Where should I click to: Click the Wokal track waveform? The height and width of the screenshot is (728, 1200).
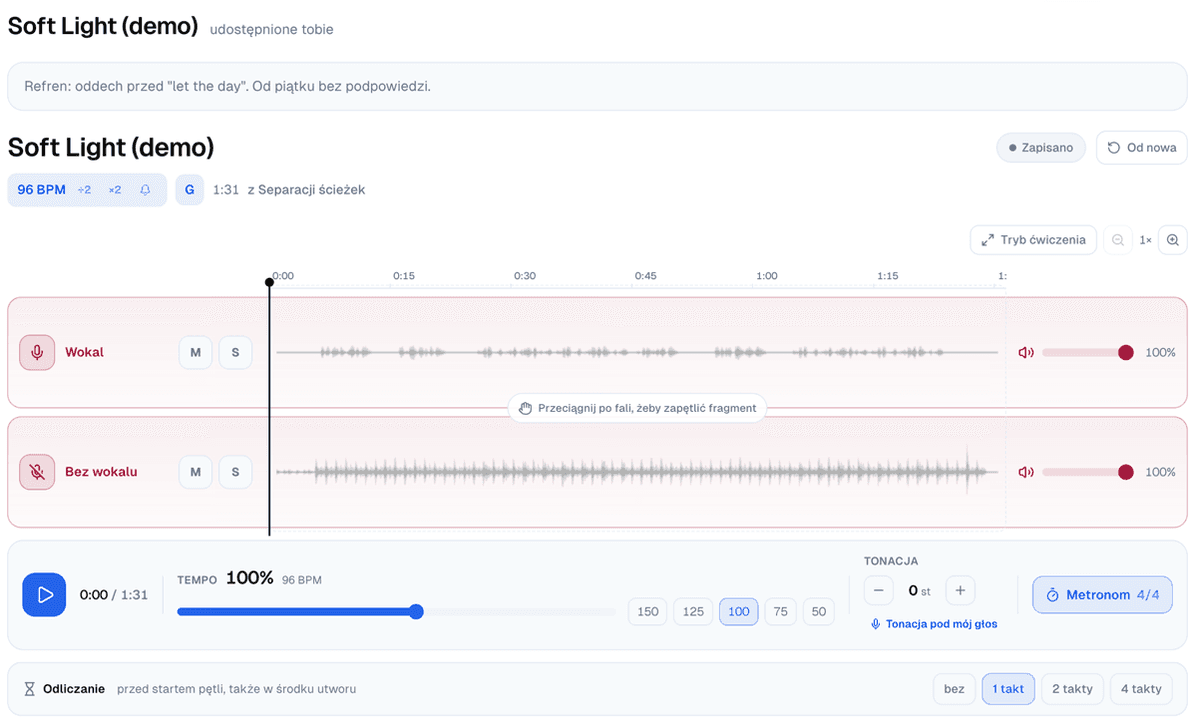[x=637, y=352]
